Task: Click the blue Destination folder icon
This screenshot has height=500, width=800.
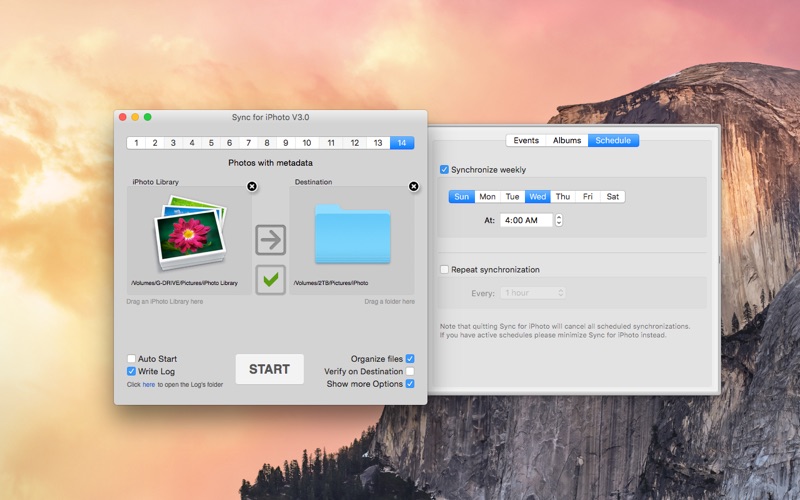Action: coord(353,234)
